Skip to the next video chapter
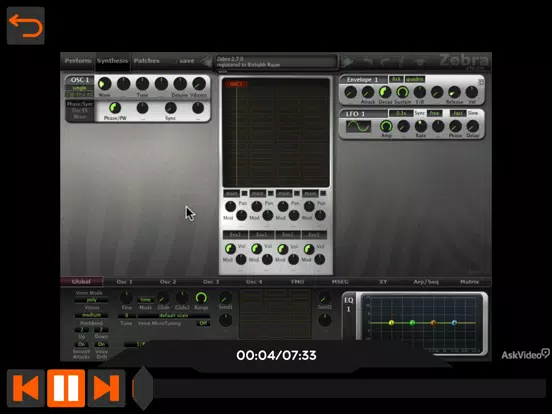 pyautogui.click(x=106, y=388)
